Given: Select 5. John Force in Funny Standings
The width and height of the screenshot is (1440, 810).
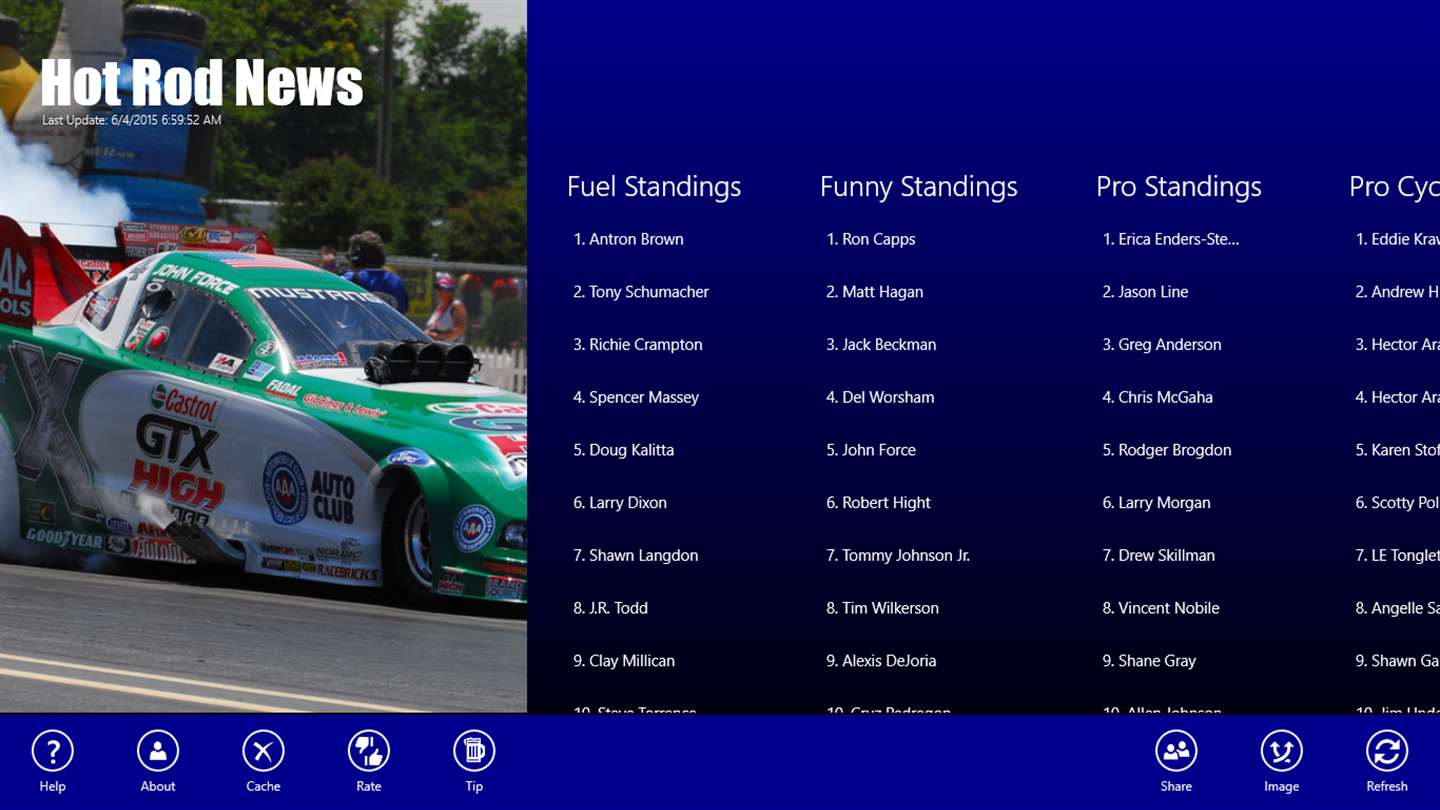Looking at the screenshot, I should [871, 450].
